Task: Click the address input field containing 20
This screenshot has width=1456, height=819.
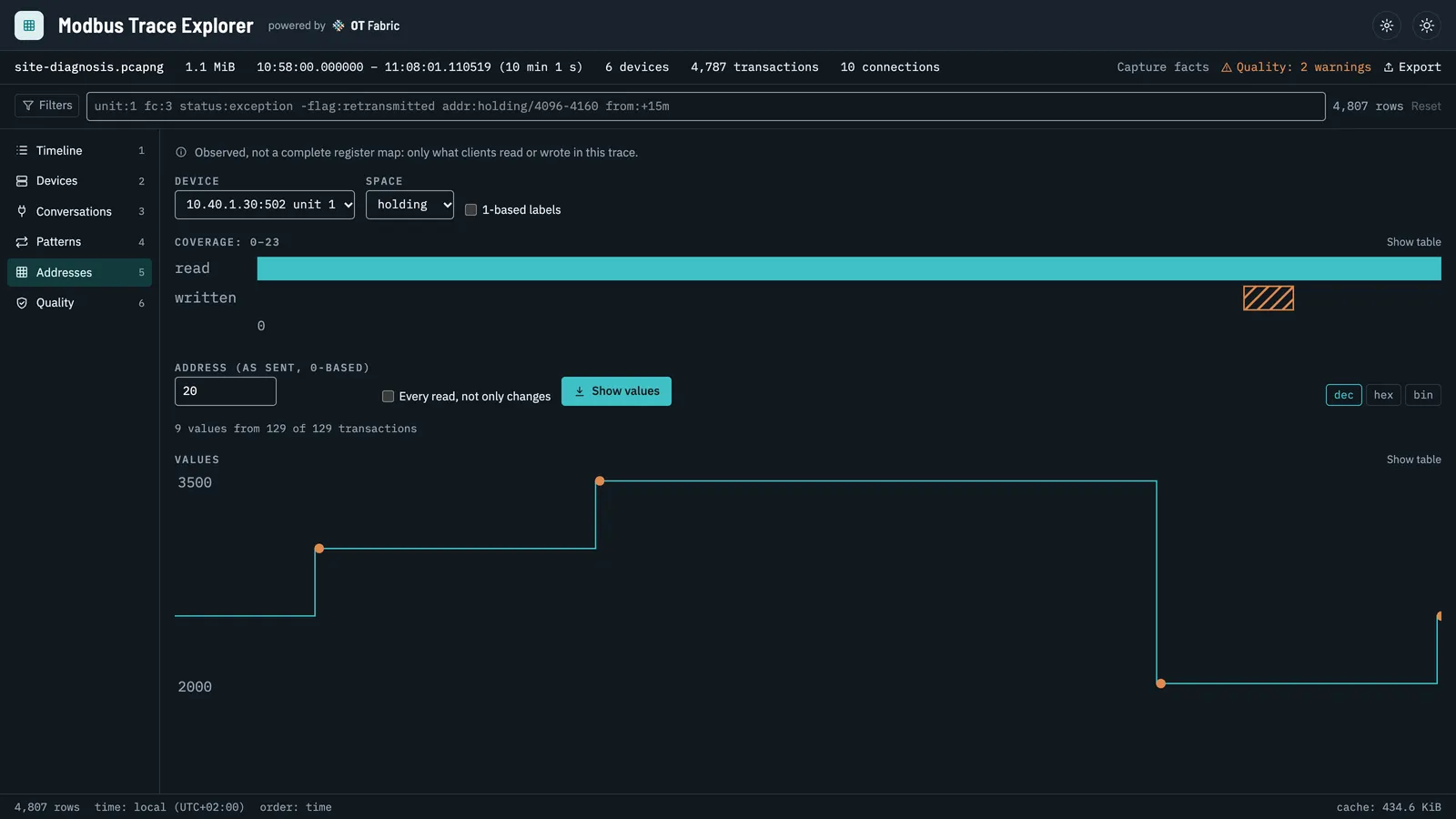Action: [x=226, y=391]
